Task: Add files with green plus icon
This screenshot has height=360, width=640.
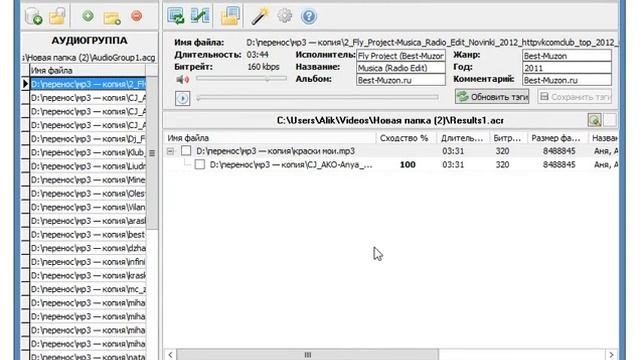Action: coord(88,16)
